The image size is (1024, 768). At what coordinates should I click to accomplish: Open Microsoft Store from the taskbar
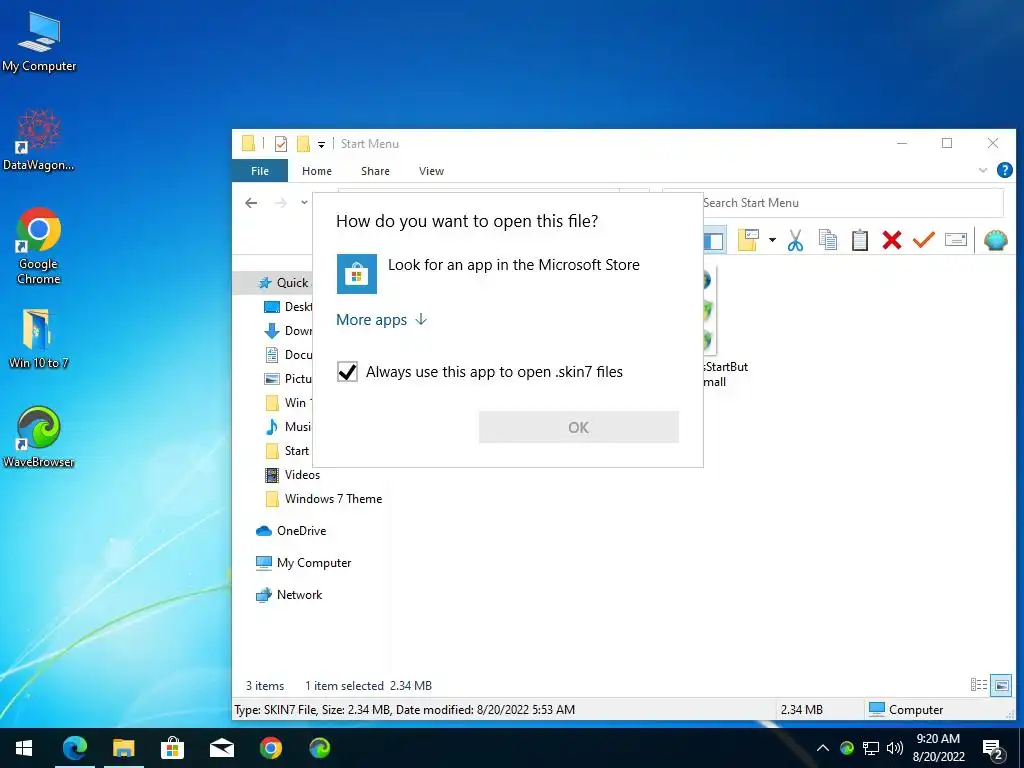(x=172, y=748)
